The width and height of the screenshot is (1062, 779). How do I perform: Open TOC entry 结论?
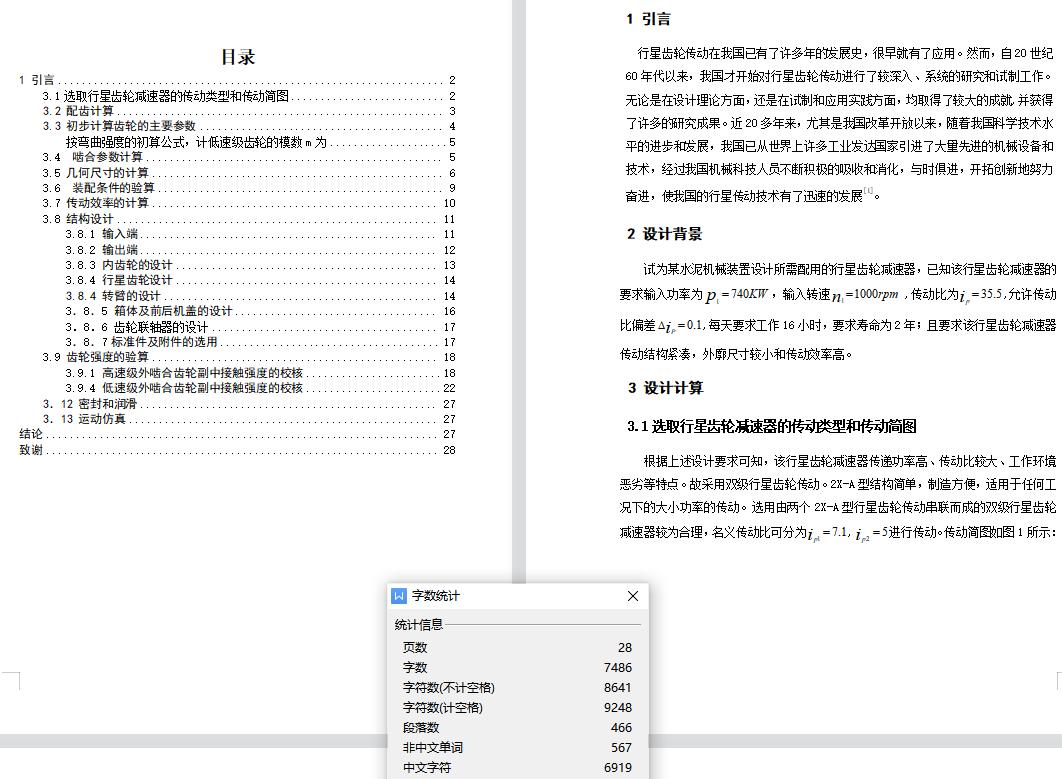tap(31, 434)
